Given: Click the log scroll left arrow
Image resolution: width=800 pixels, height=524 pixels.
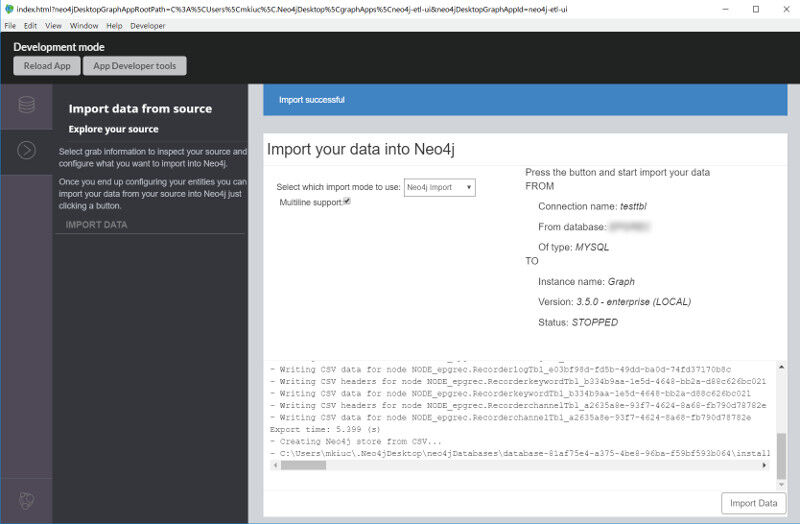Looking at the screenshot, I should click(276, 465).
